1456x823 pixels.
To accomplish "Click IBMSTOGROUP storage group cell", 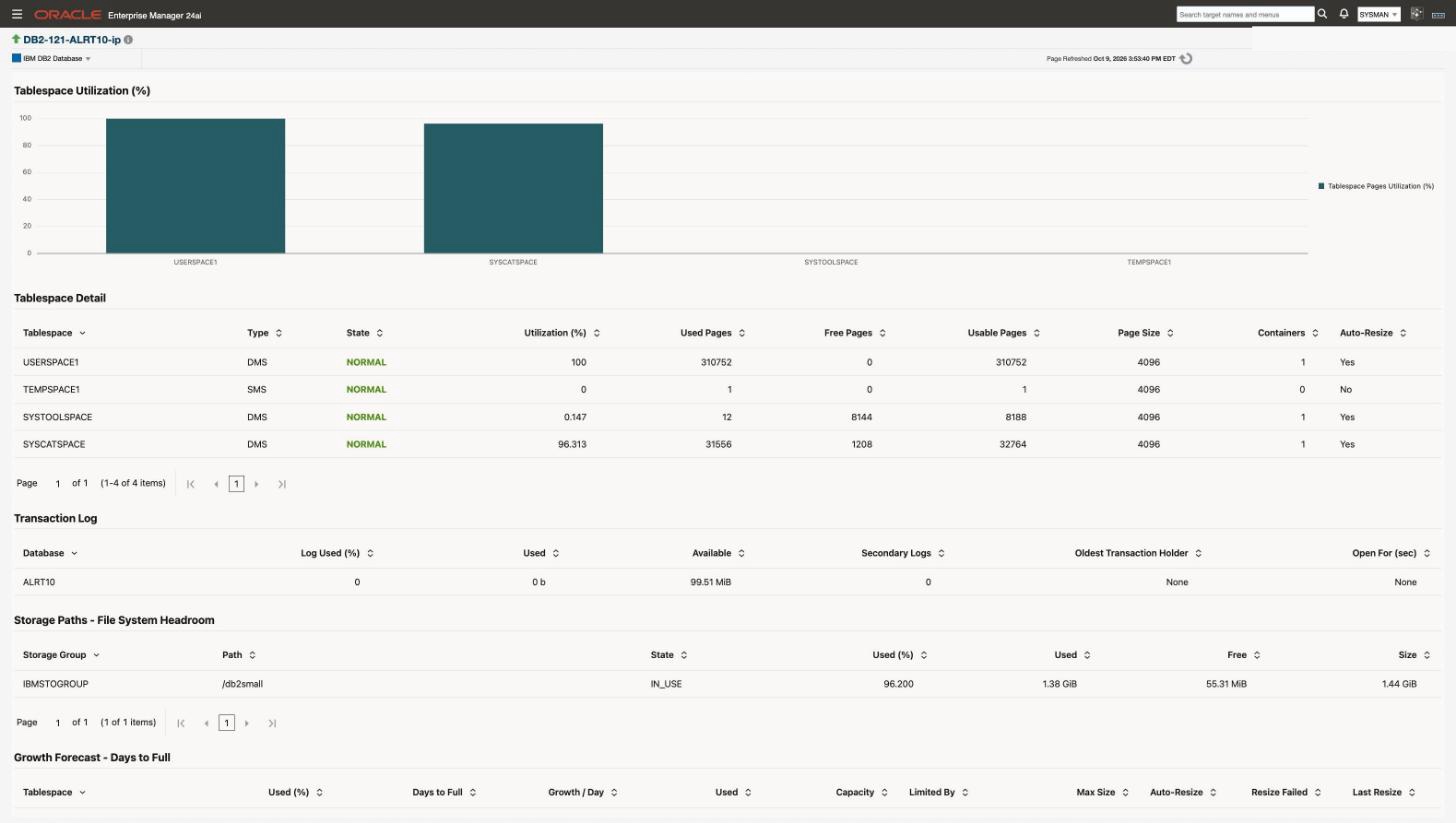I will (56, 684).
